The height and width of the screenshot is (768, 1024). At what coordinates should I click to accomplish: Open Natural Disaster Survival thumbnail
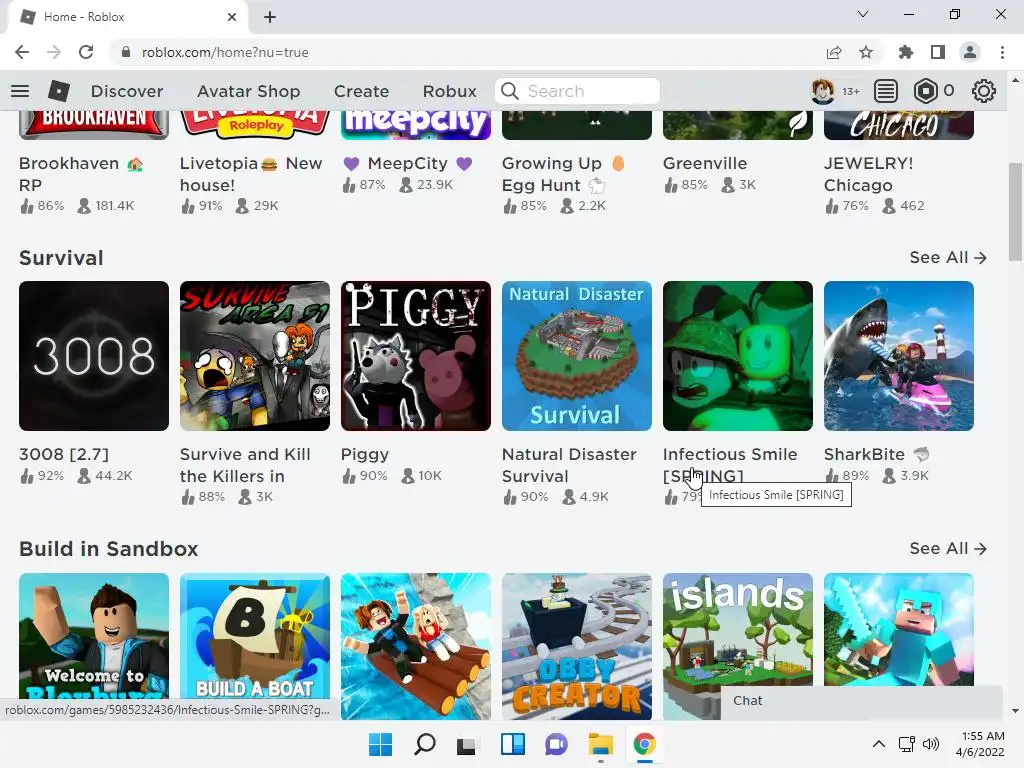pyautogui.click(x=577, y=356)
